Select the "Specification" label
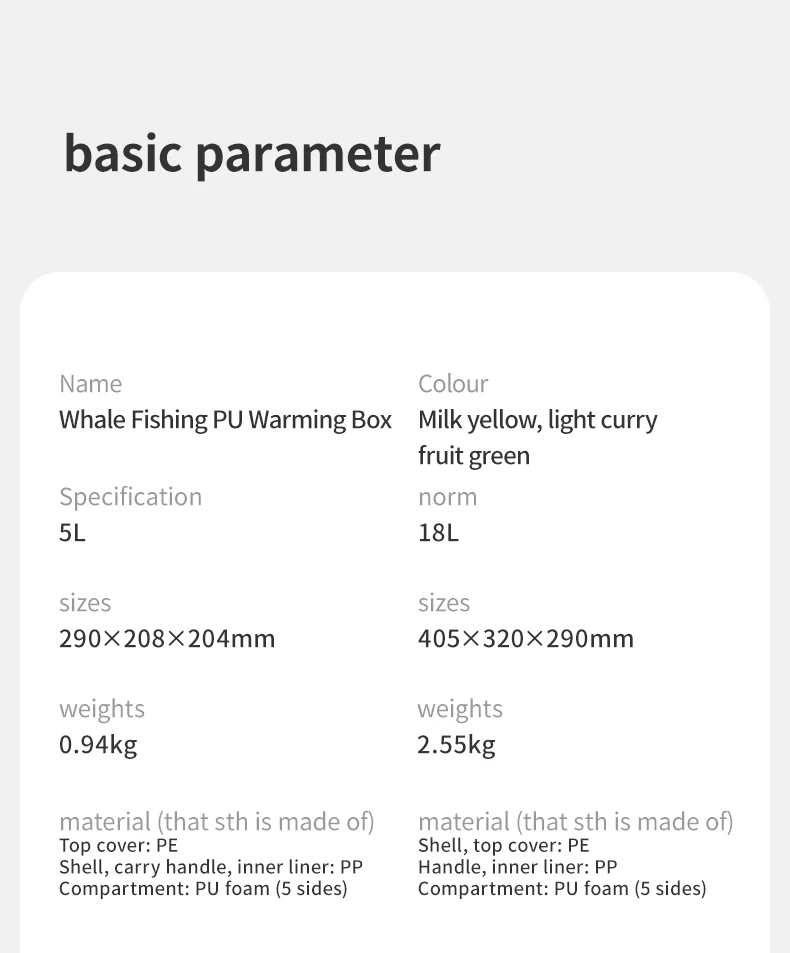 130,497
